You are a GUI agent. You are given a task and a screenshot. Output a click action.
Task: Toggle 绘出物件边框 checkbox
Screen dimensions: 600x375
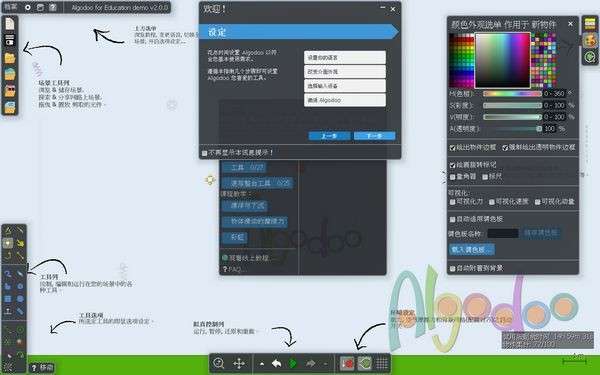tap(453, 148)
